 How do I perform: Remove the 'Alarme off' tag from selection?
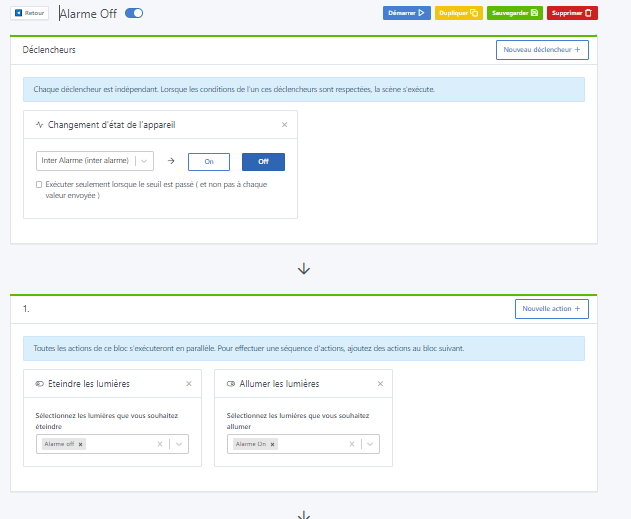(x=81, y=444)
